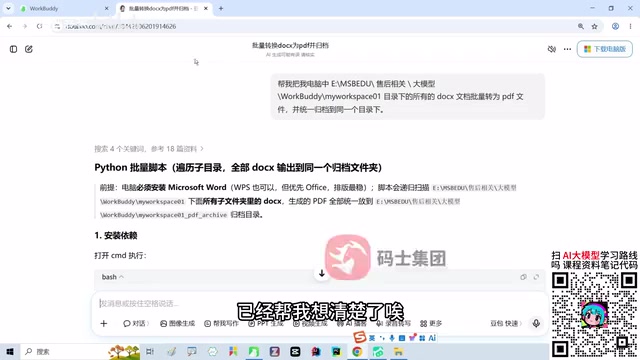Screen dimensions: 640x360
Task: Open Chrome three-dot menu
Action: tap(630, 26)
